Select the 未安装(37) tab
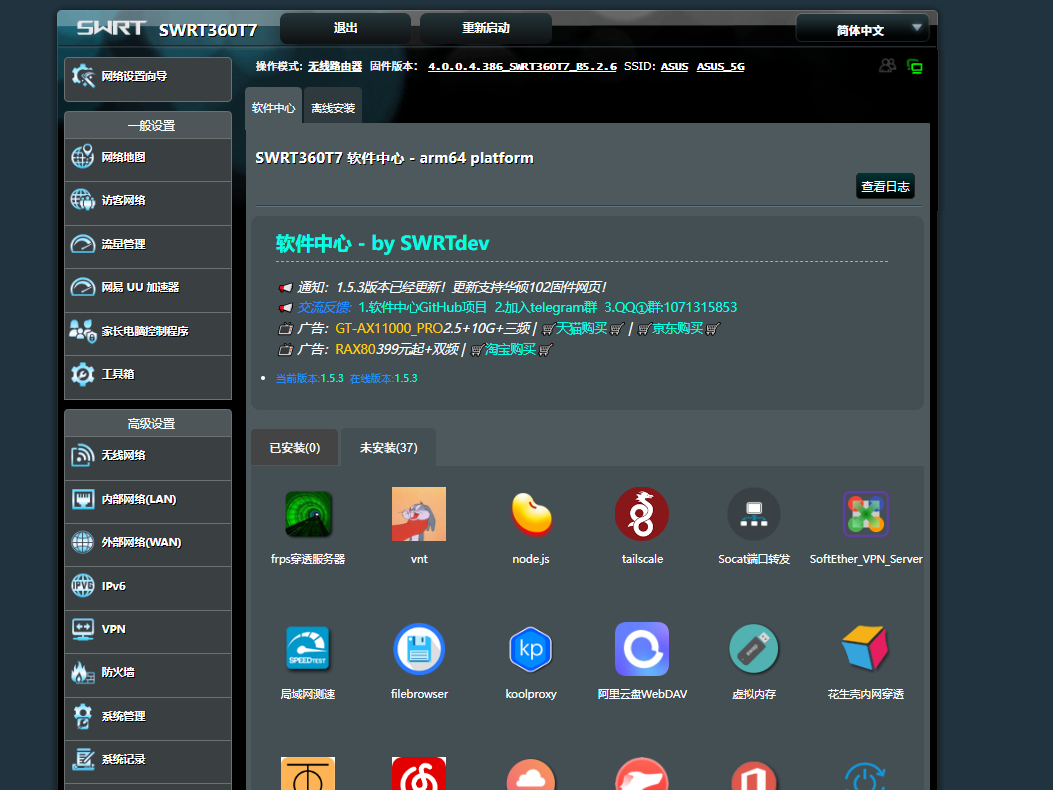Screen dimensions: 1053x790 coord(388,448)
